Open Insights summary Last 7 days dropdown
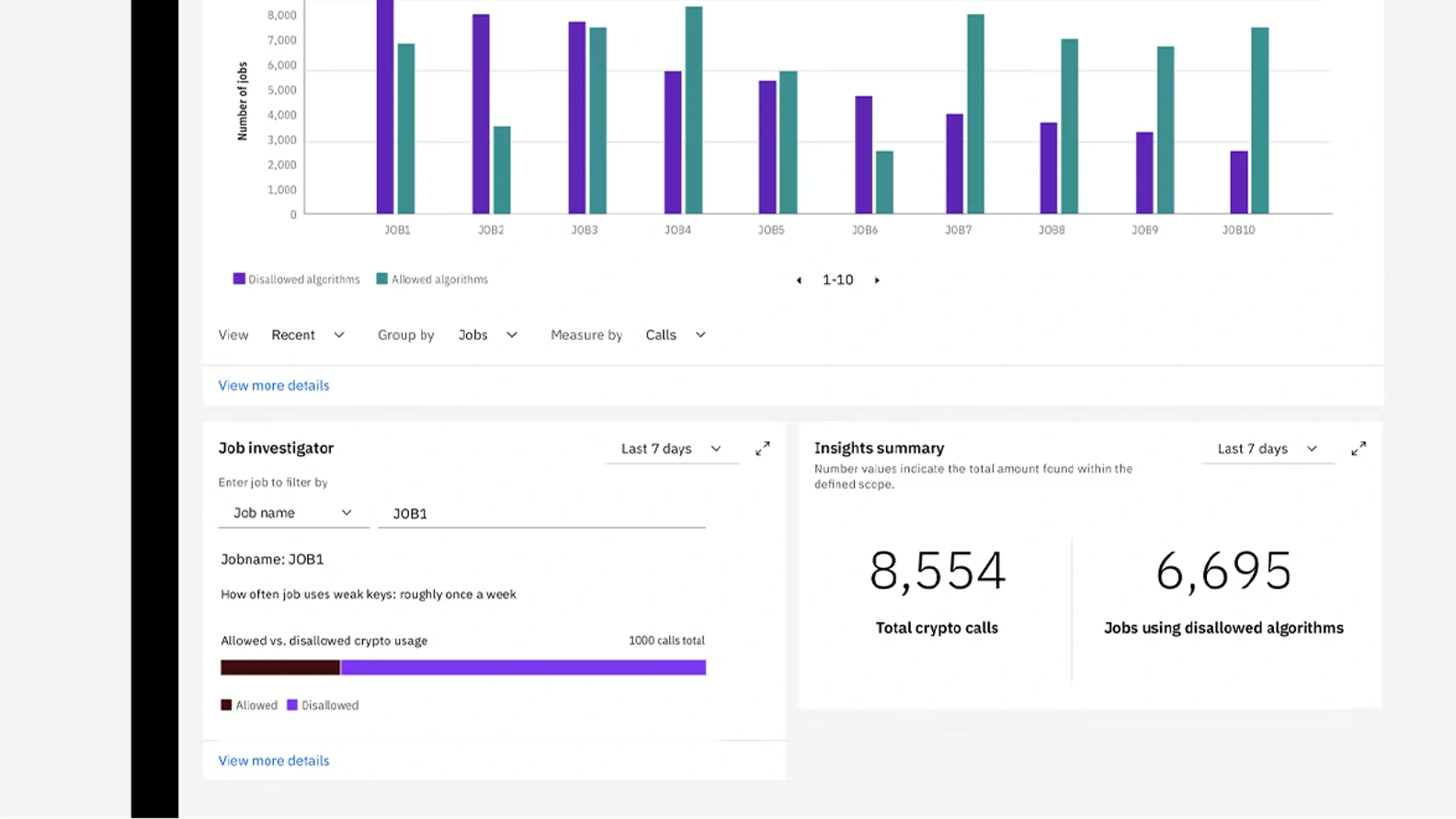 (x=1267, y=449)
